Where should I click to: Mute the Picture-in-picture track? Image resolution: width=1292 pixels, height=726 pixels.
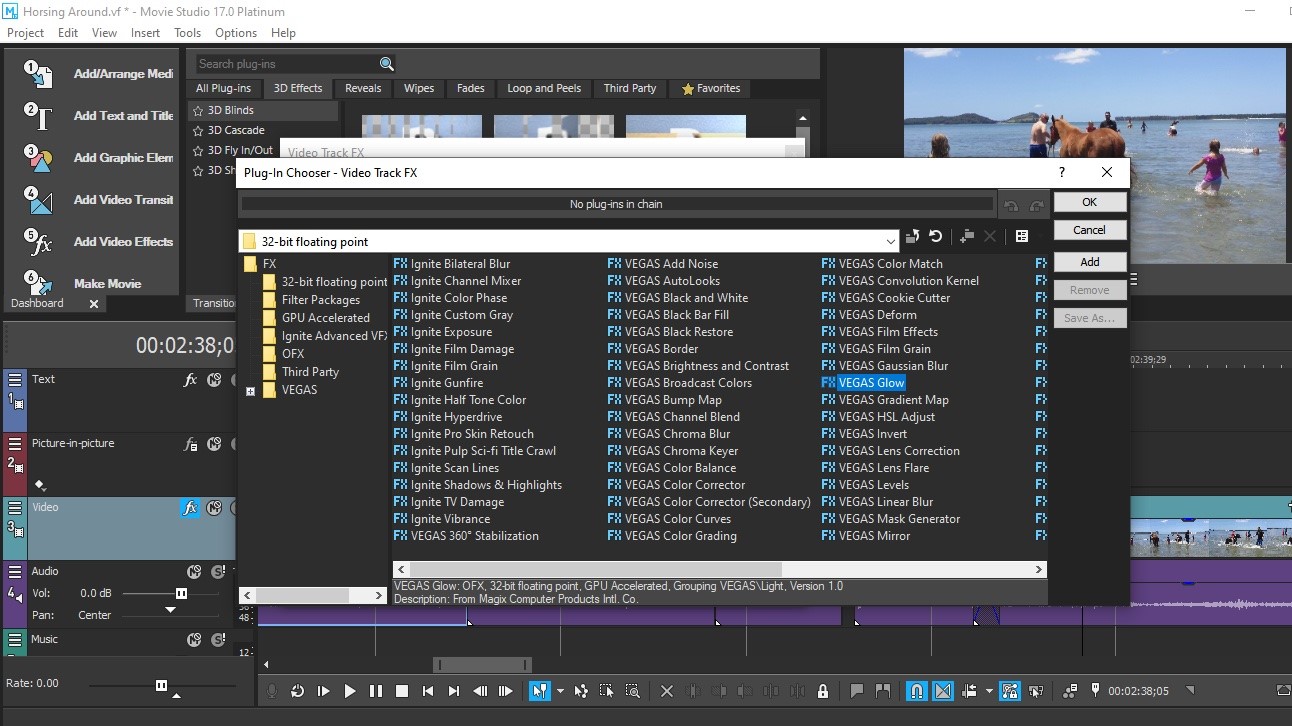pos(214,444)
